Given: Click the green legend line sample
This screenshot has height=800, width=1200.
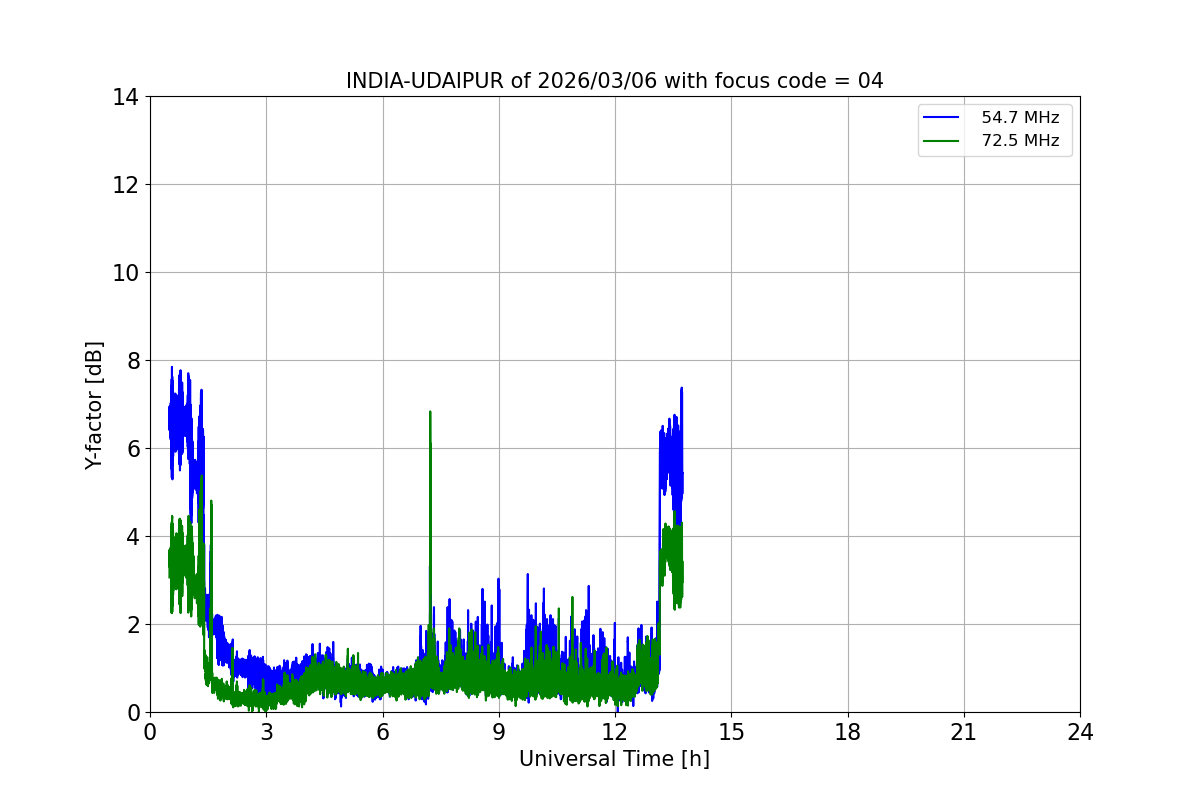Looking at the screenshot, I should [942, 141].
